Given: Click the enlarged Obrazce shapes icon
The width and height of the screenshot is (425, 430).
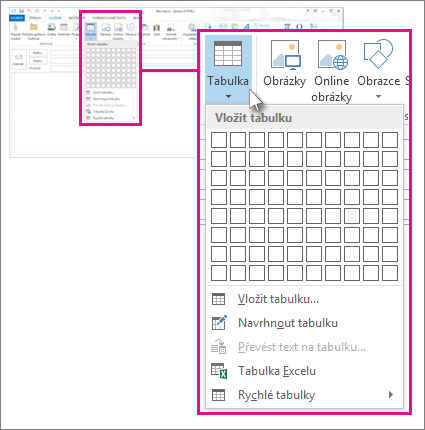Looking at the screenshot, I should pyautogui.click(x=378, y=54).
